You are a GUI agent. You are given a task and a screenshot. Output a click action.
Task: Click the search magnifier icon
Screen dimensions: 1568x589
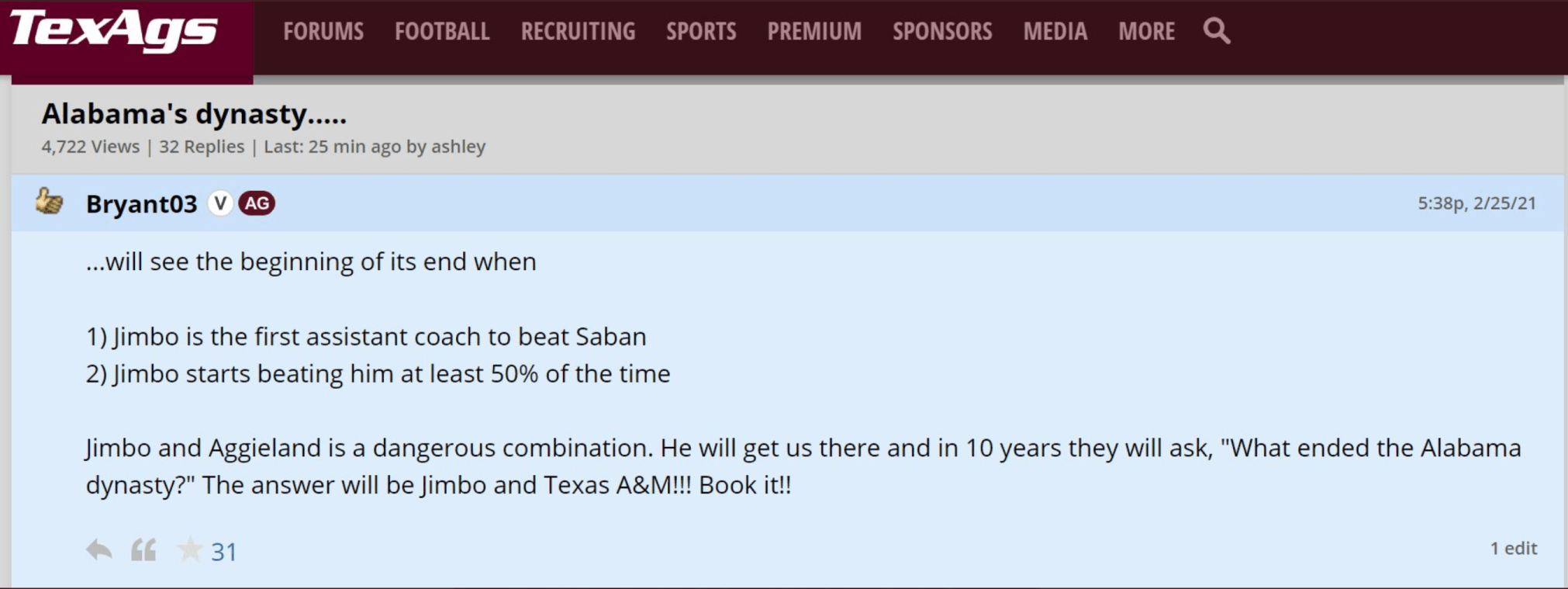1216,31
